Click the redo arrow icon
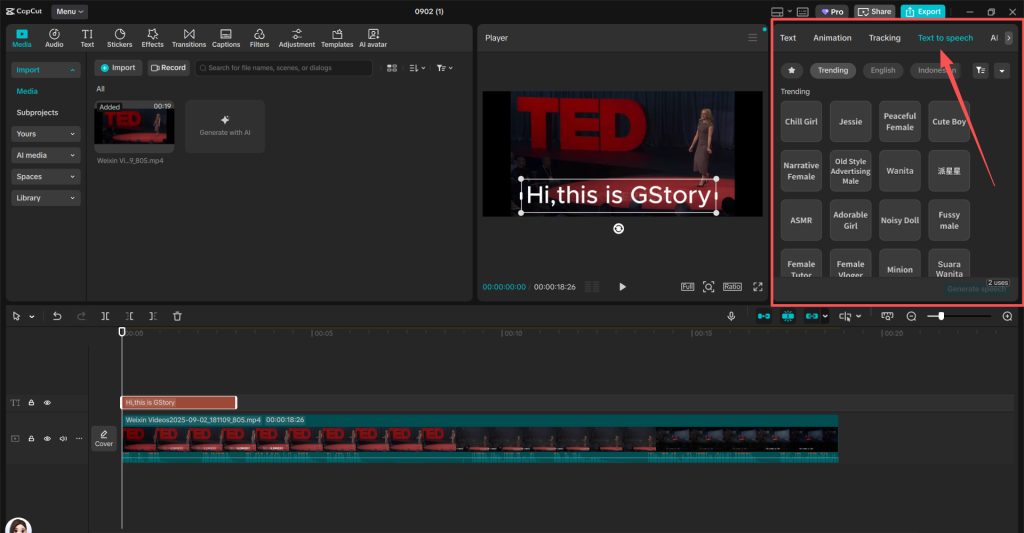Viewport: 1024px width, 533px height. [81, 316]
